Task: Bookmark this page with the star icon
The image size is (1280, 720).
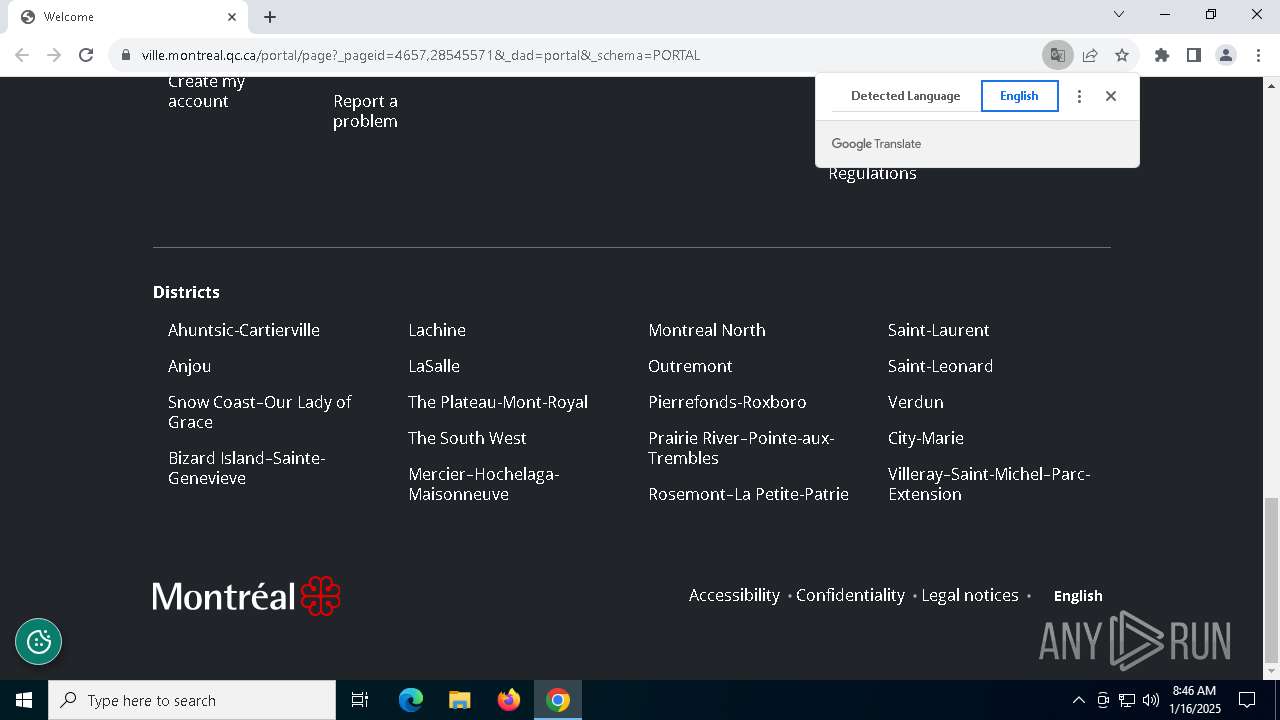Action: (x=1122, y=55)
